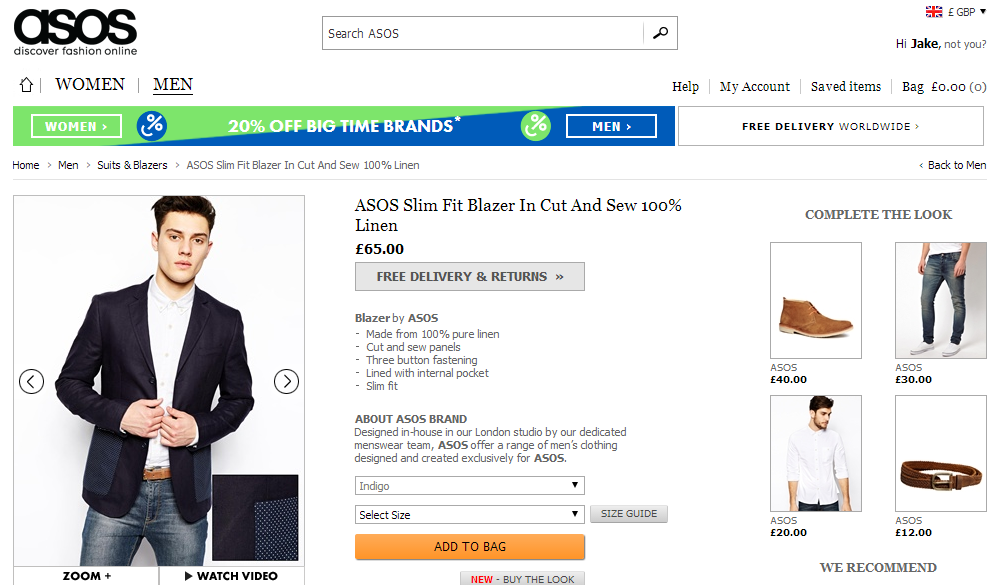1001x585 pixels.
Task: Click the ZOOM + control under the product photo
Action: (x=85, y=575)
